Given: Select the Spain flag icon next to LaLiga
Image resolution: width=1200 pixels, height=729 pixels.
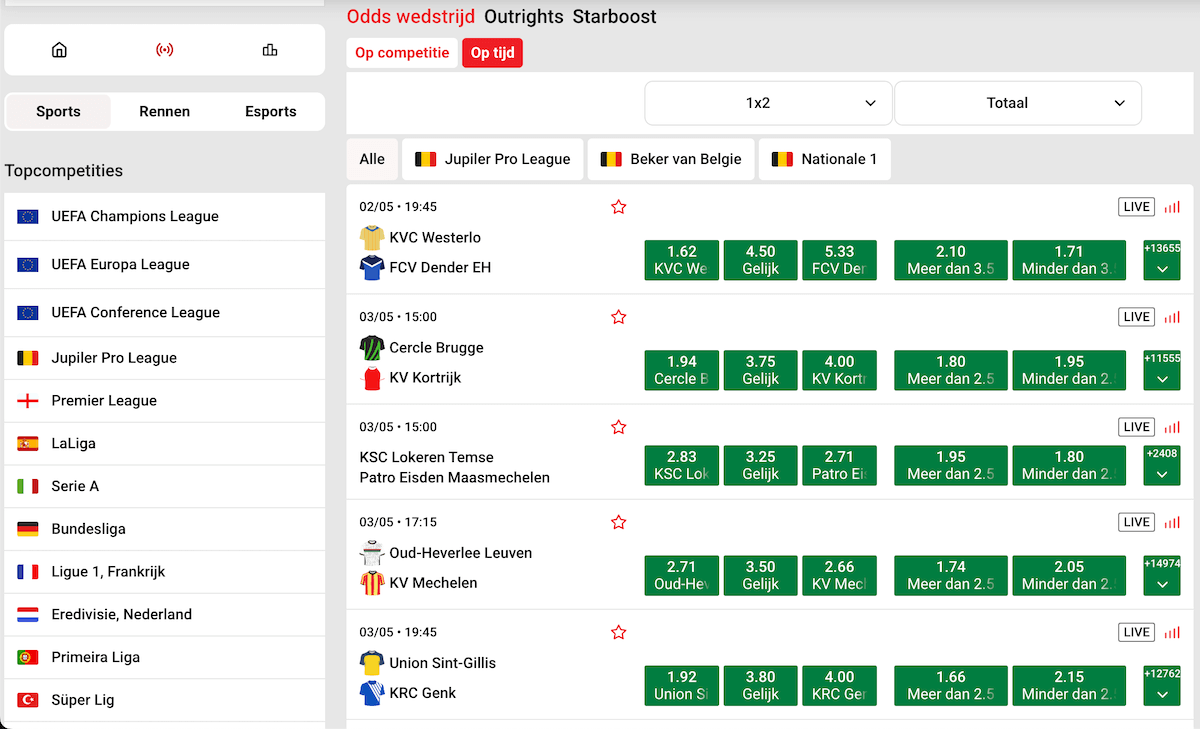Looking at the screenshot, I should [x=27, y=443].
